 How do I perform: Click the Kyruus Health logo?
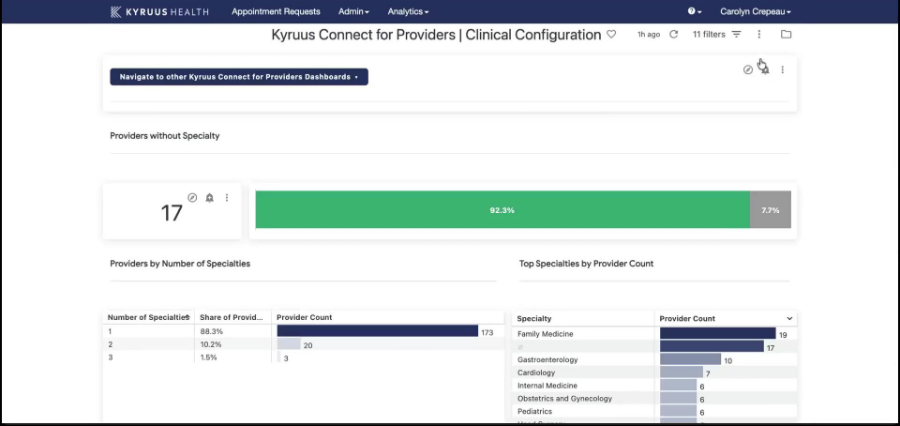[x=159, y=11]
